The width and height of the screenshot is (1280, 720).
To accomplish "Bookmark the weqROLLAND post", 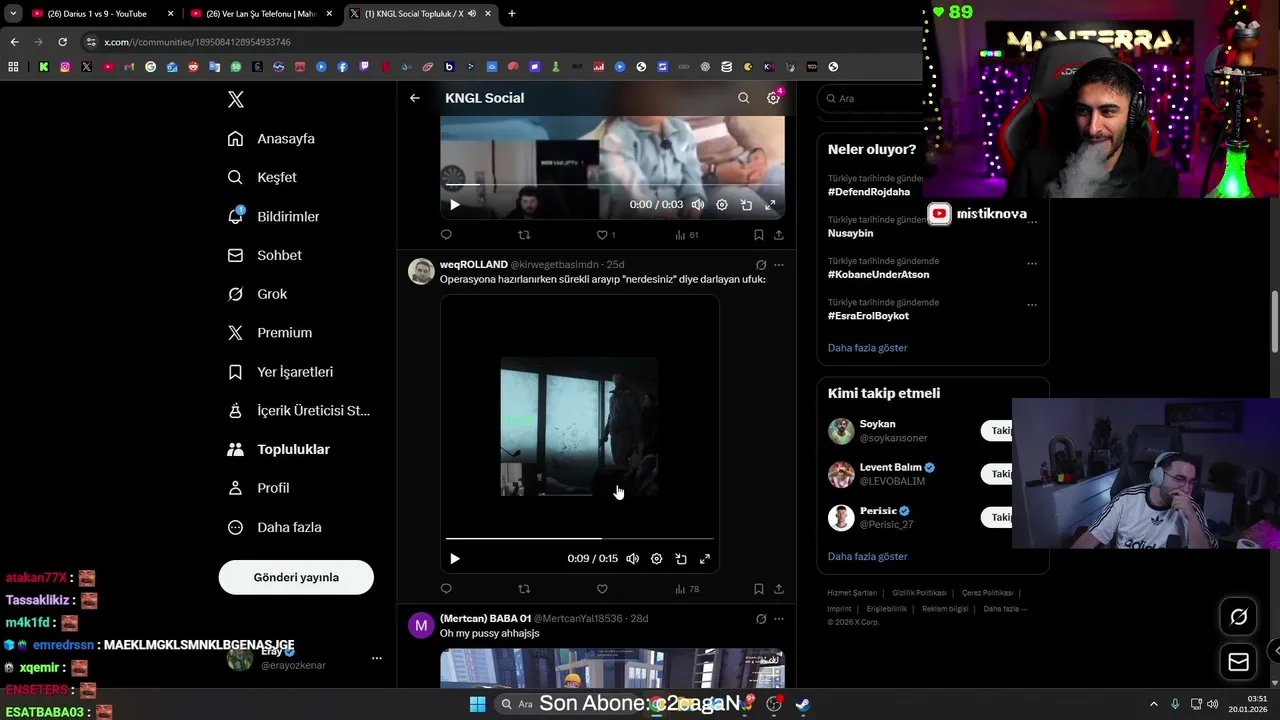I will point(758,589).
